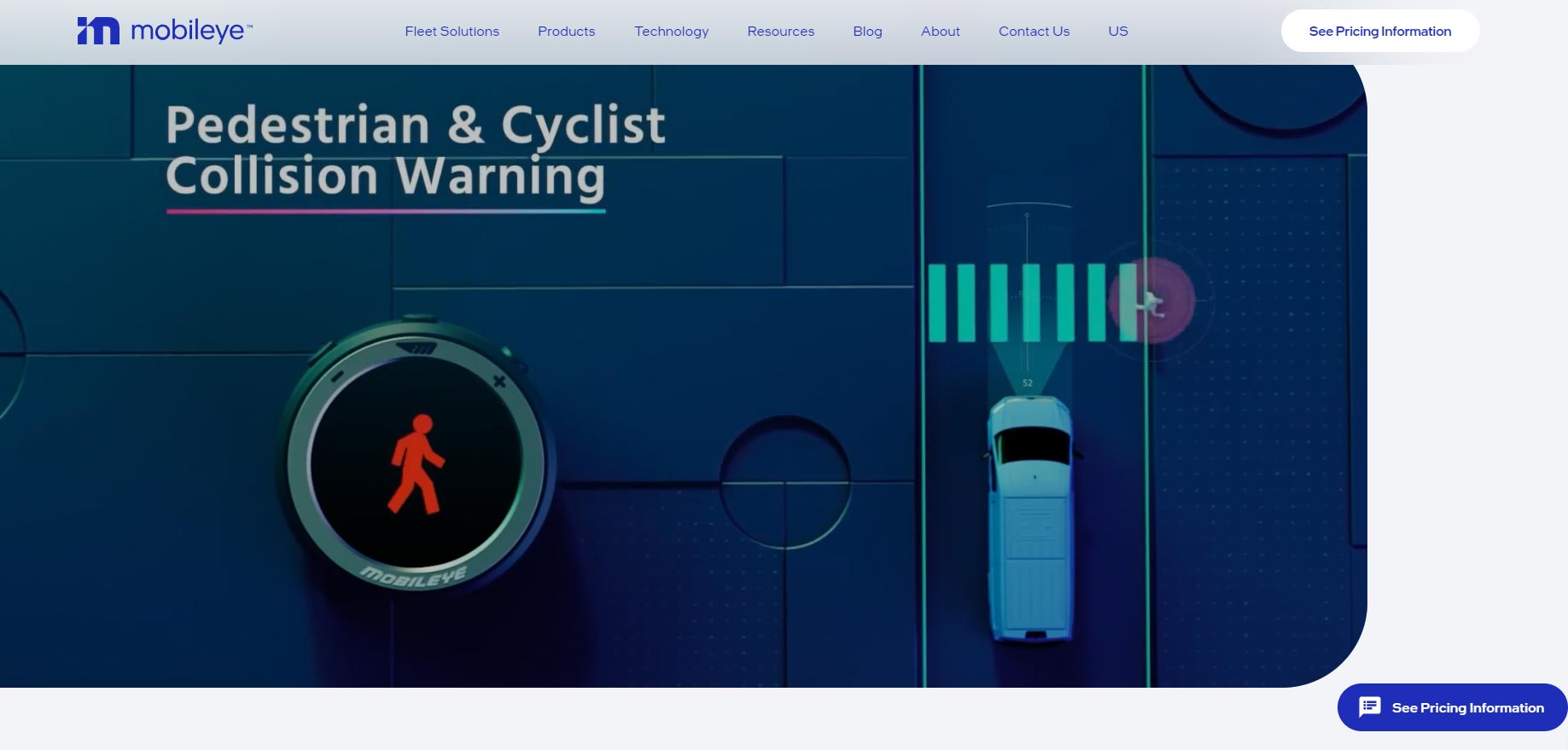Click the Pedestrian & Cyclist Collision Warning heading
Viewport: 1568px width, 750px height.
(415, 151)
